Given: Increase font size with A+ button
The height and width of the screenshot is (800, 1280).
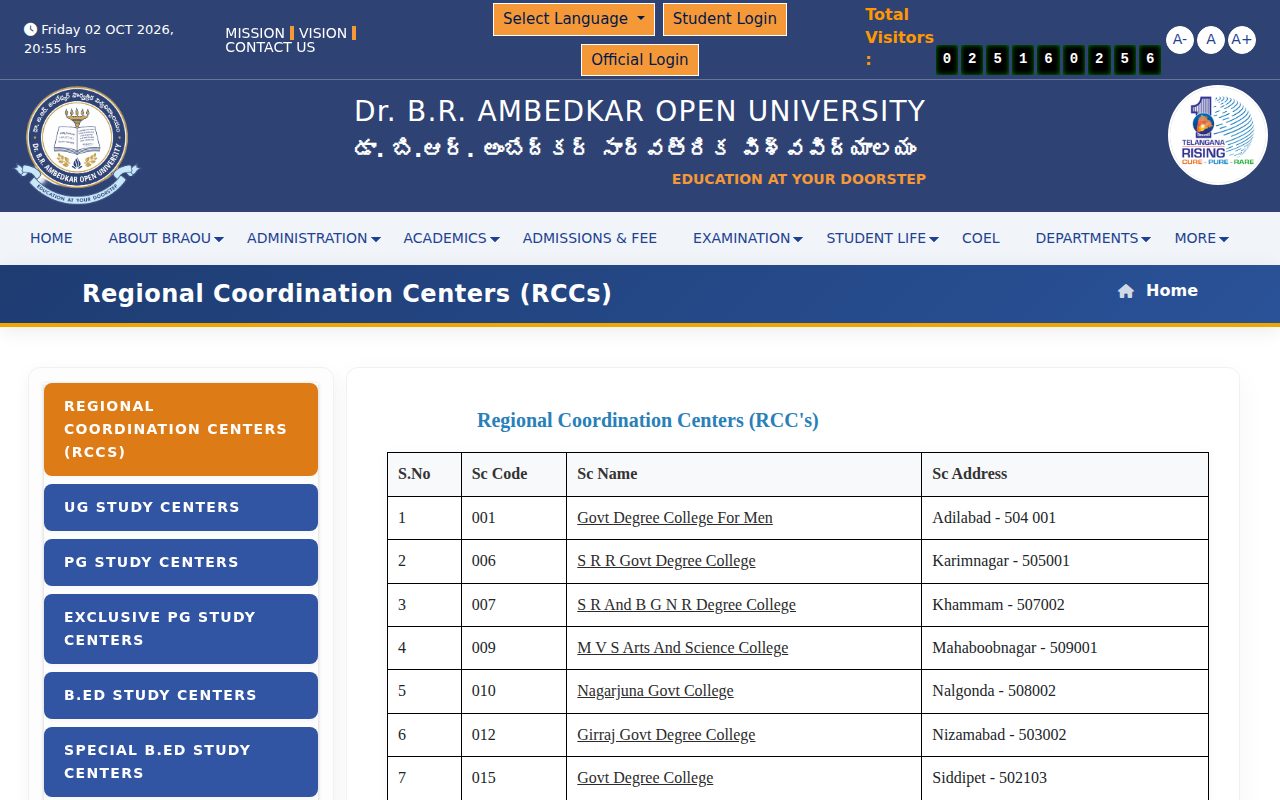Looking at the screenshot, I should click(x=1242, y=40).
